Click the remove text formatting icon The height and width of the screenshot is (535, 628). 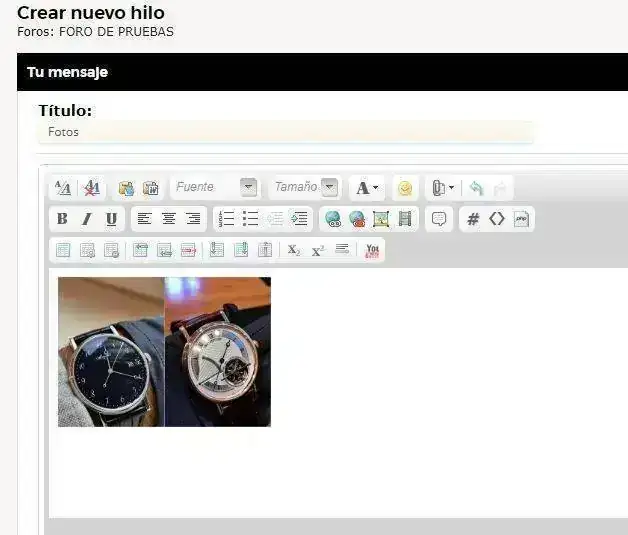(x=92, y=187)
